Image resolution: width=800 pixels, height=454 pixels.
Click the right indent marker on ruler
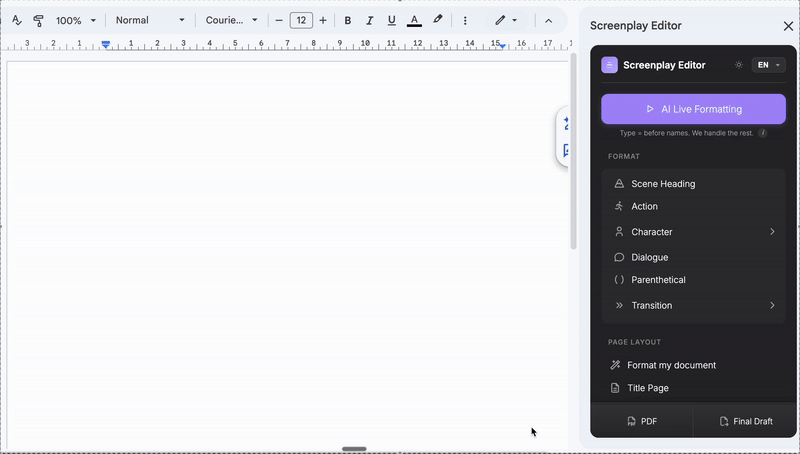coord(503,46)
